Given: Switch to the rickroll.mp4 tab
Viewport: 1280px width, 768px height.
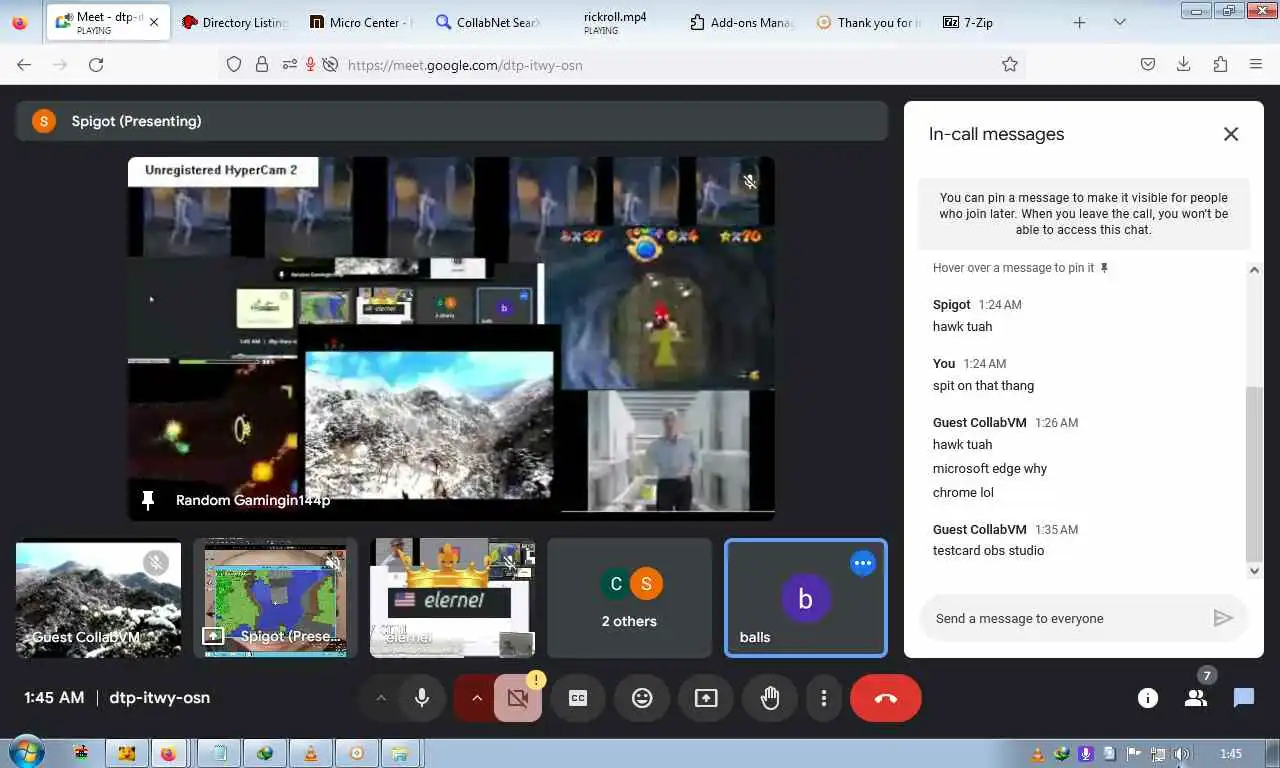Looking at the screenshot, I should click(615, 22).
